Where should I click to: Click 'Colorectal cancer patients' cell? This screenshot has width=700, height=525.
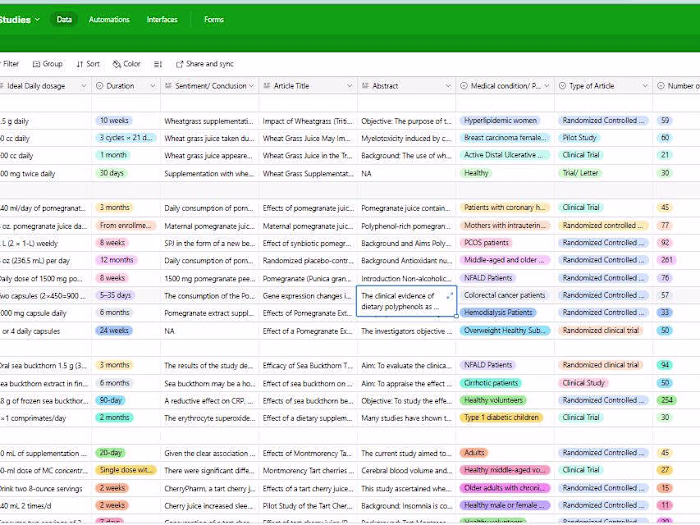point(505,296)
